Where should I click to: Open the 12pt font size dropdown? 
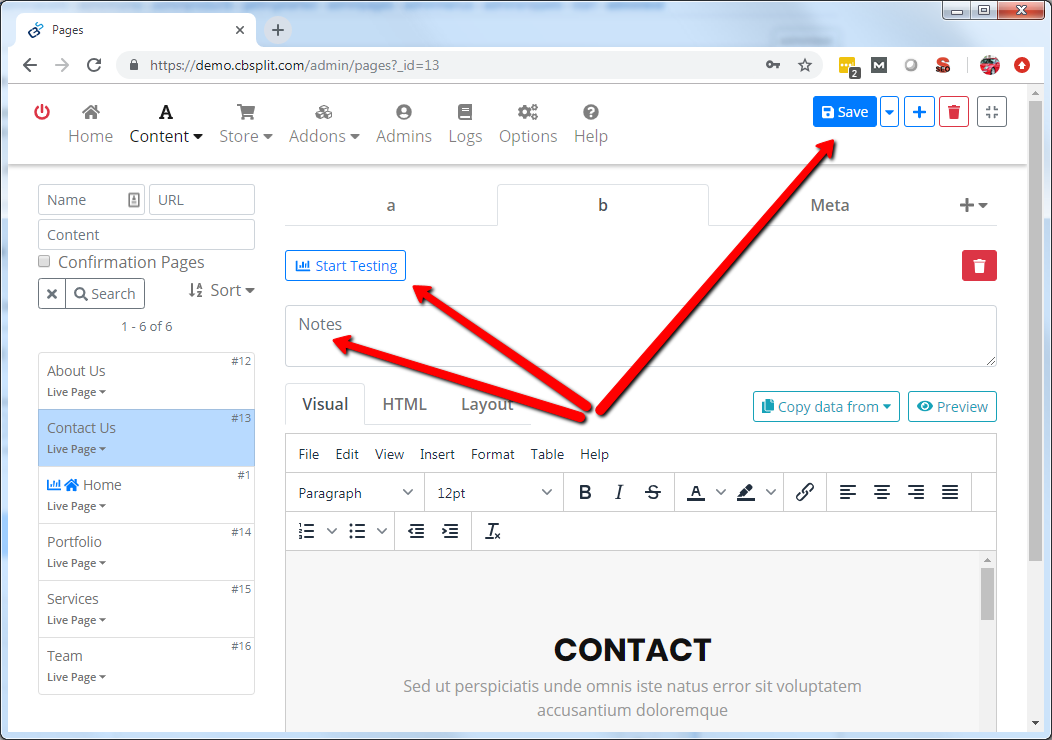click(494, 492)
